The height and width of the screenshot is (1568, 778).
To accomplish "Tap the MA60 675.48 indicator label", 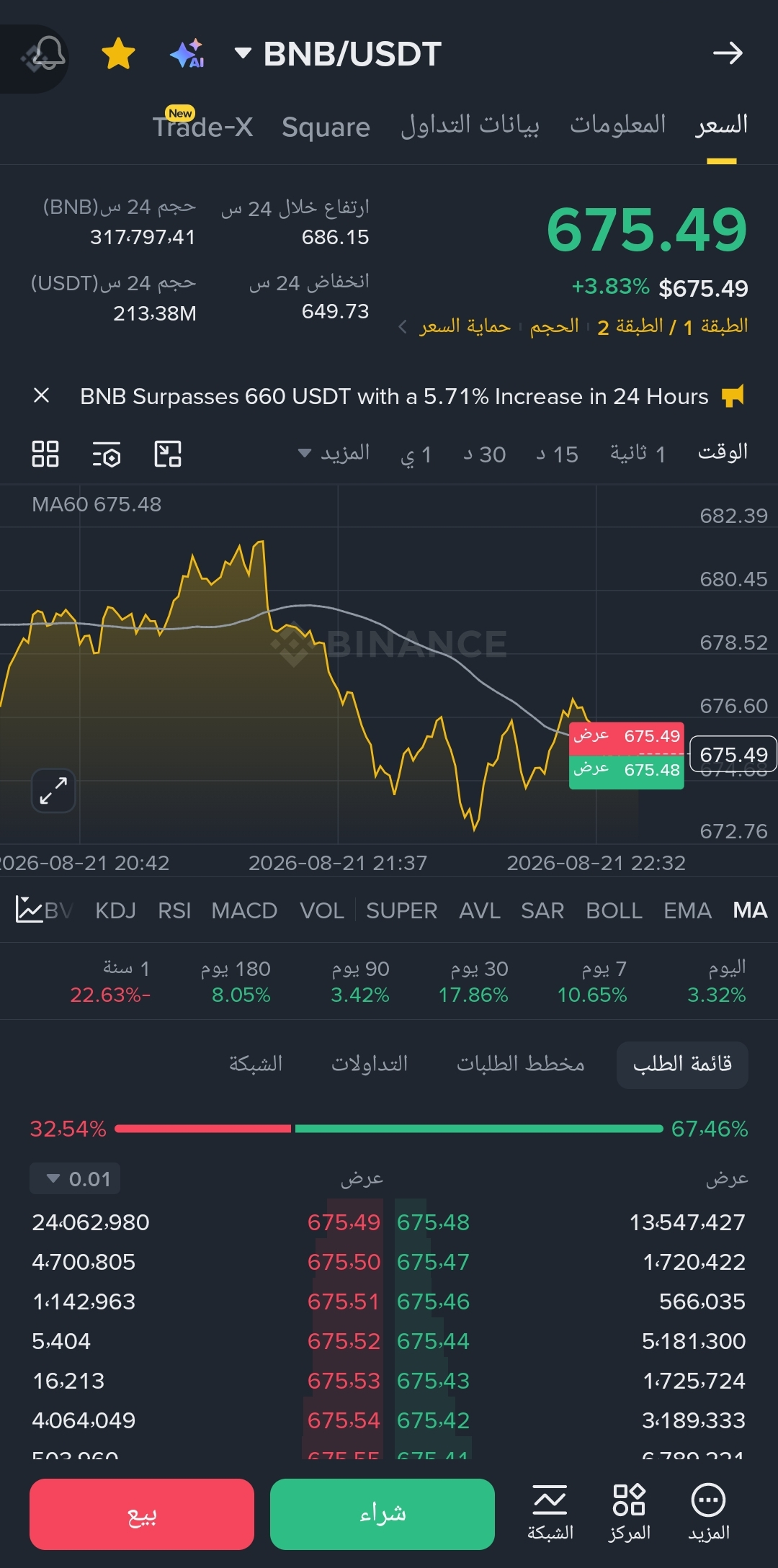I will pos(97,504).
